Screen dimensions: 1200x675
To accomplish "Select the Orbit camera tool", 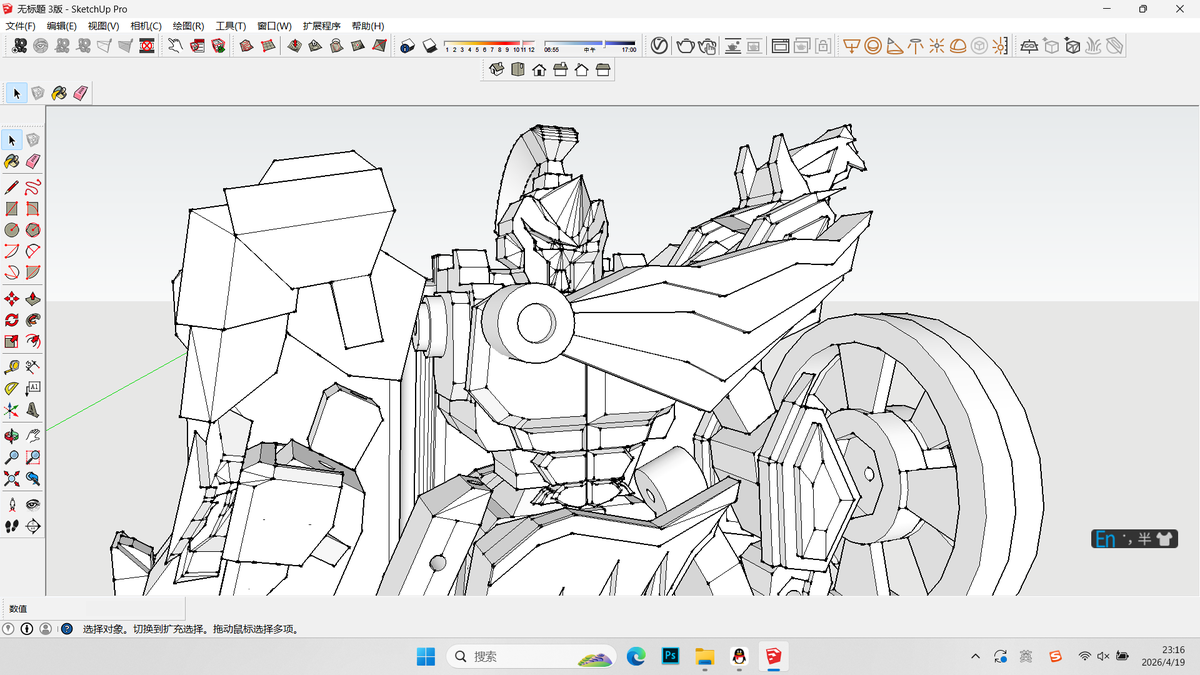I will coord(12,436).
